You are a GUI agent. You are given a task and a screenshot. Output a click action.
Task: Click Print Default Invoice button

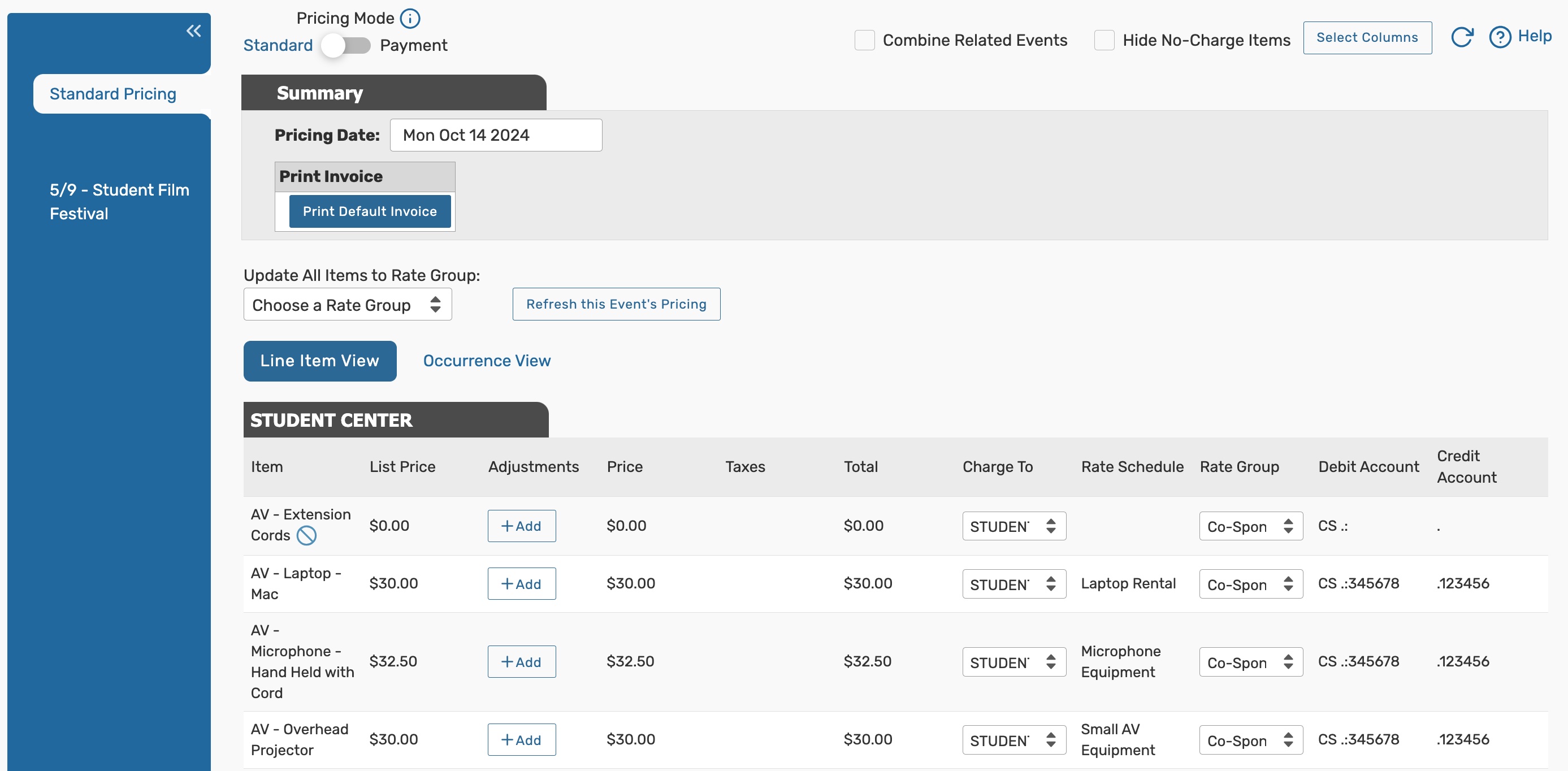(370, 211)
